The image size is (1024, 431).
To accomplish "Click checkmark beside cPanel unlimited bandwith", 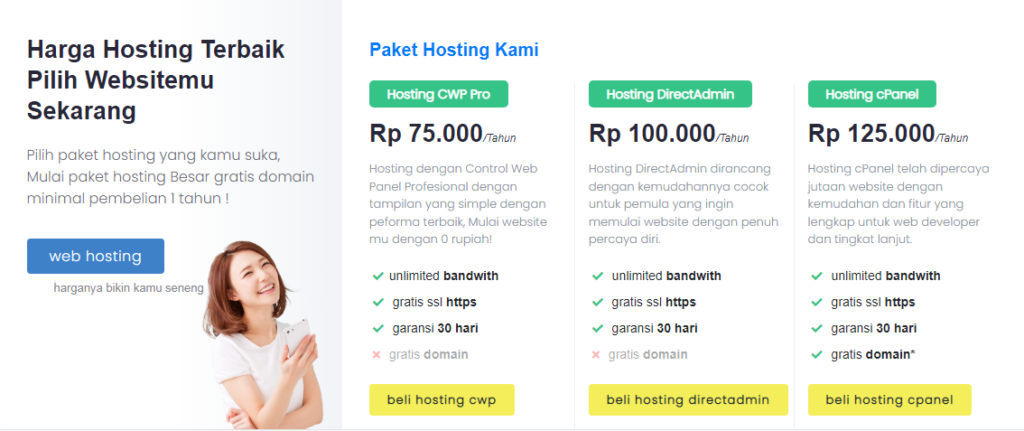I will tap(816, 276).
